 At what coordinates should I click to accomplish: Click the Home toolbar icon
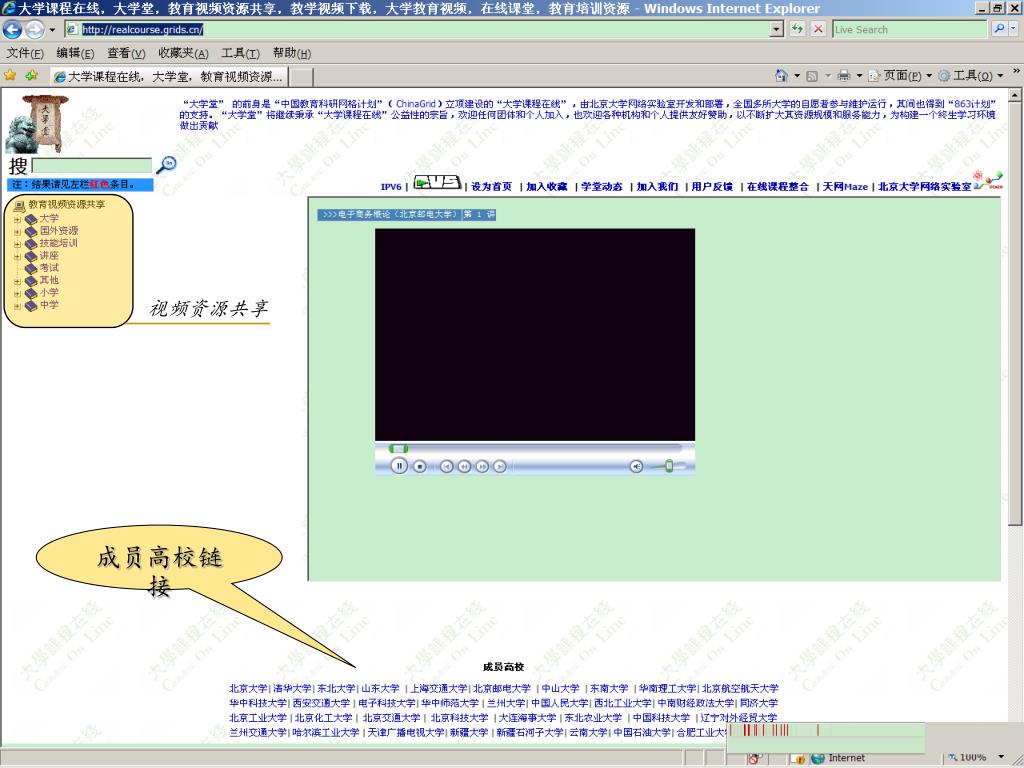(781, 76)
